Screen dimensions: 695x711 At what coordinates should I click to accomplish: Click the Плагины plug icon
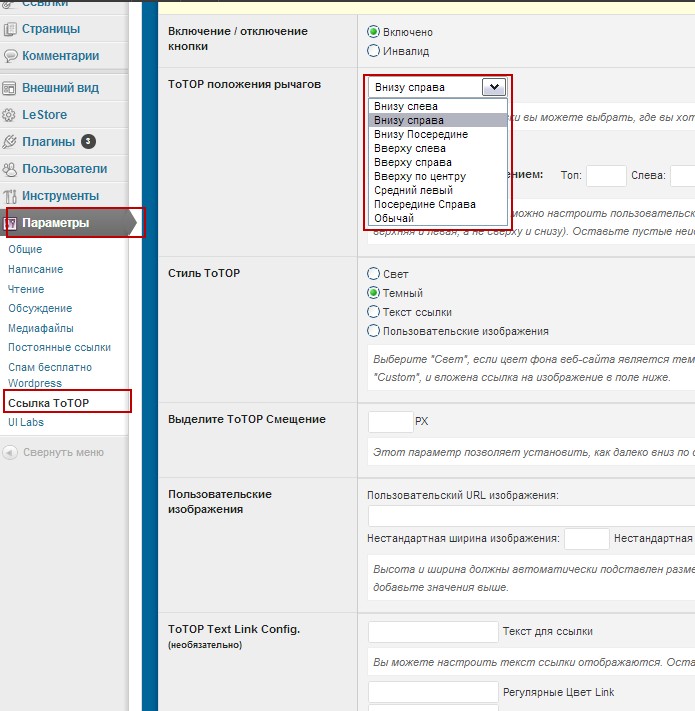(x=9, y=142)
